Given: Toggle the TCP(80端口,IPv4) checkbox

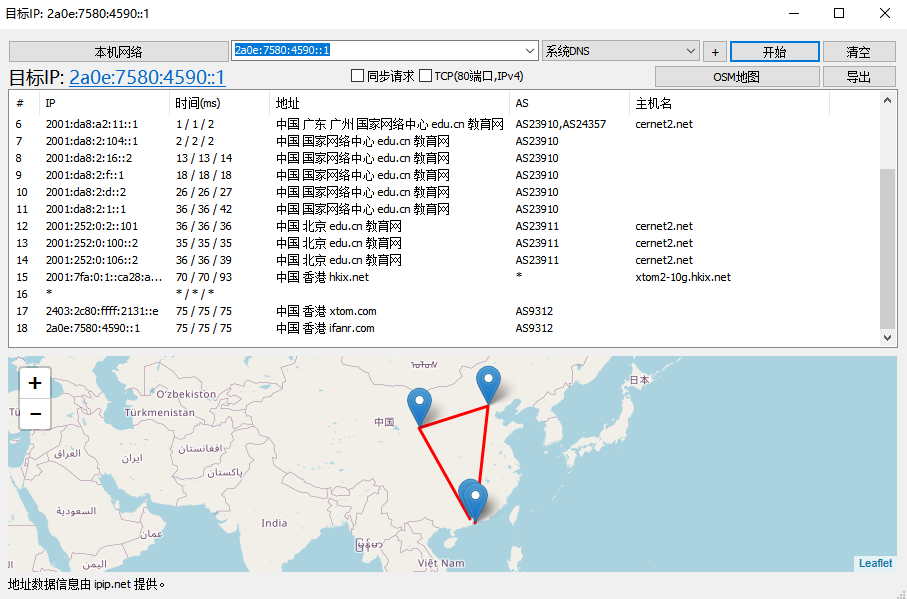Looking at the screenshot, I should pyautogui.click(x=426, y=76).
